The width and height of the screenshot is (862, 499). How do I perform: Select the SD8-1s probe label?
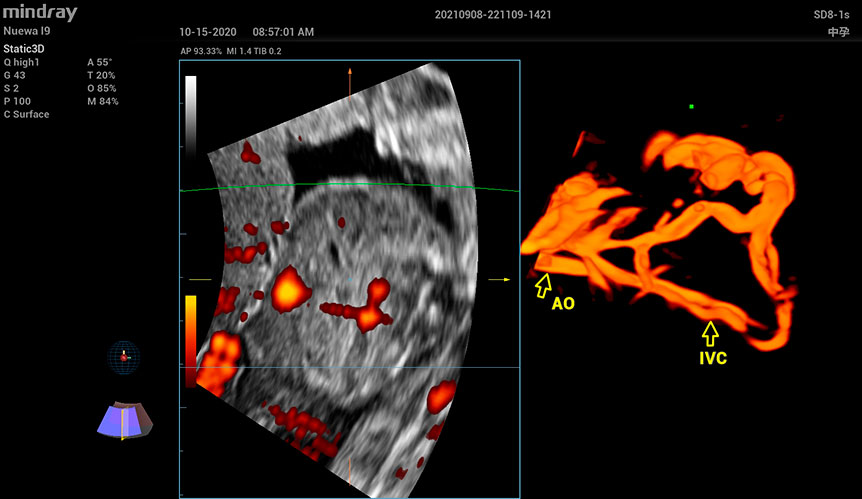tap(832, 15)
